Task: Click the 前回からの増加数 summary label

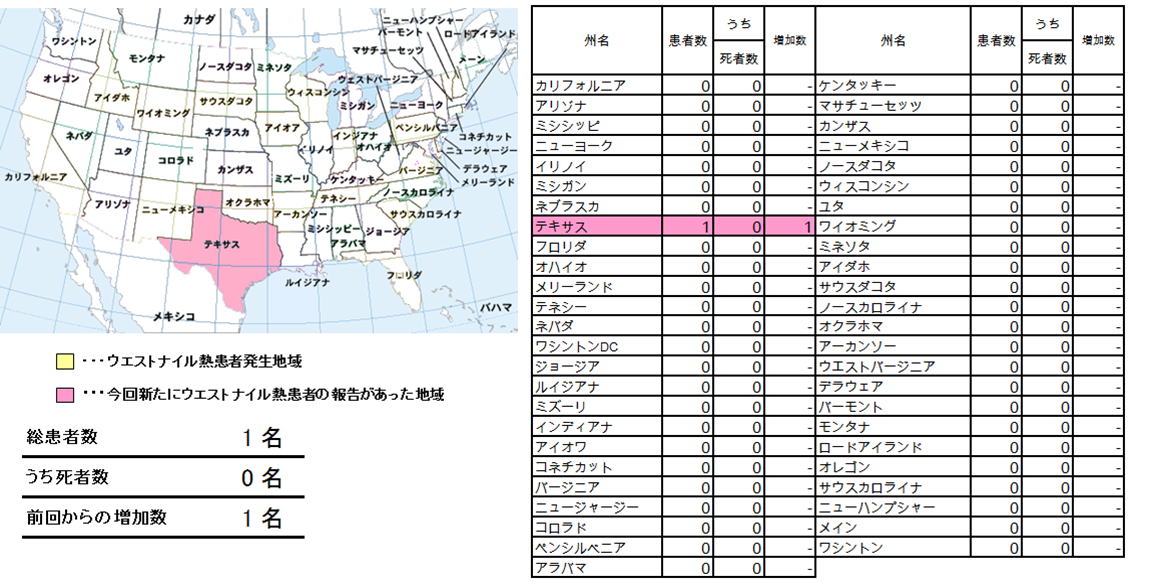Action: (x=96, y=517)
